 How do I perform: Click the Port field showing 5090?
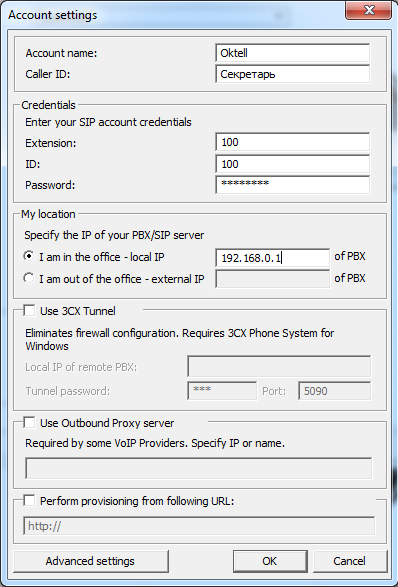pyautogui.click(x=334, y=390)
